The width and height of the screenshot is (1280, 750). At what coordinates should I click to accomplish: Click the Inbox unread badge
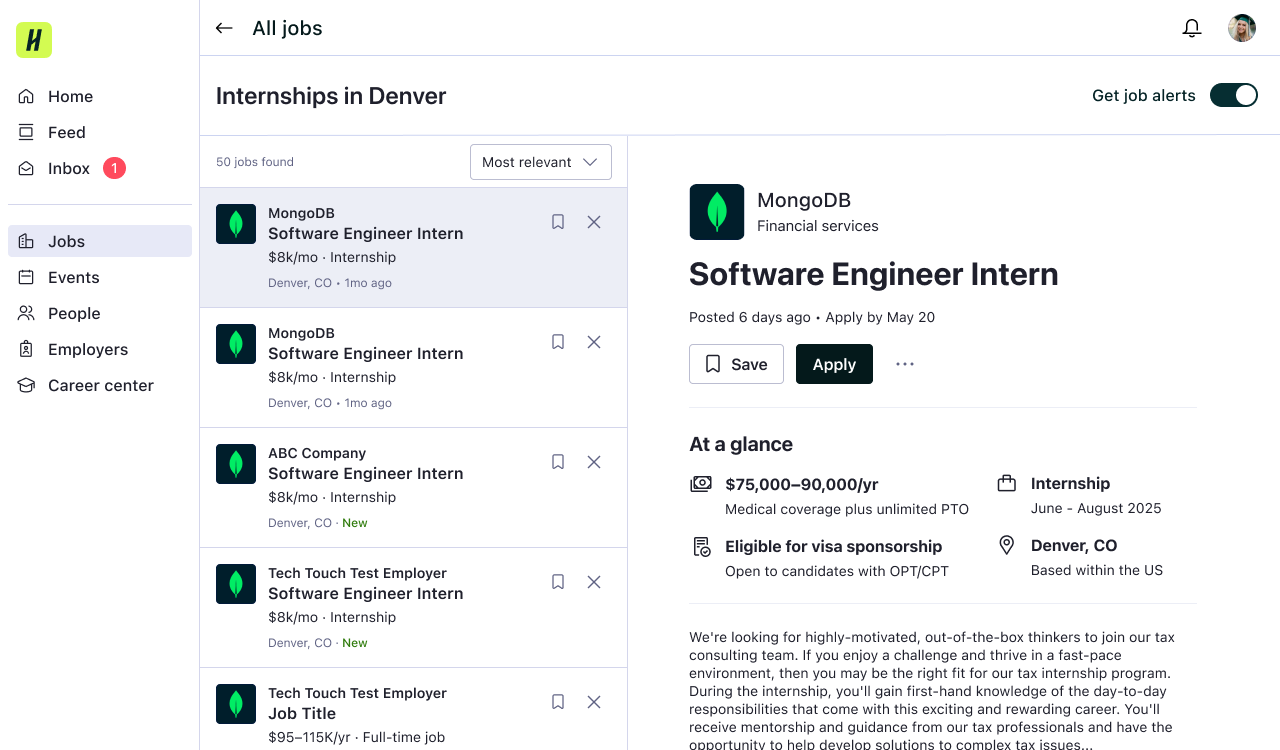point(114,168)
